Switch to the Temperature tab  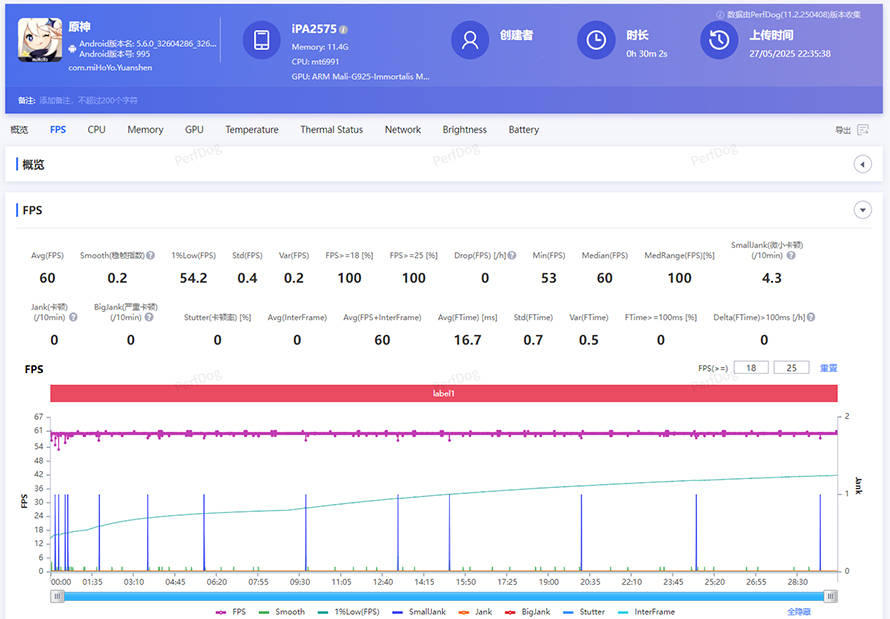pos(252,130)
